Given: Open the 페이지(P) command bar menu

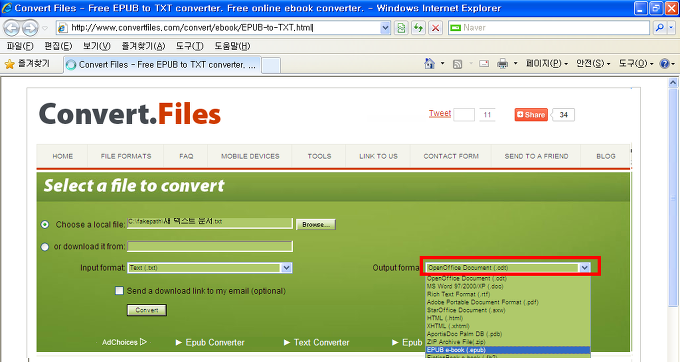Looking at the screenshot, I should [546, 64].
